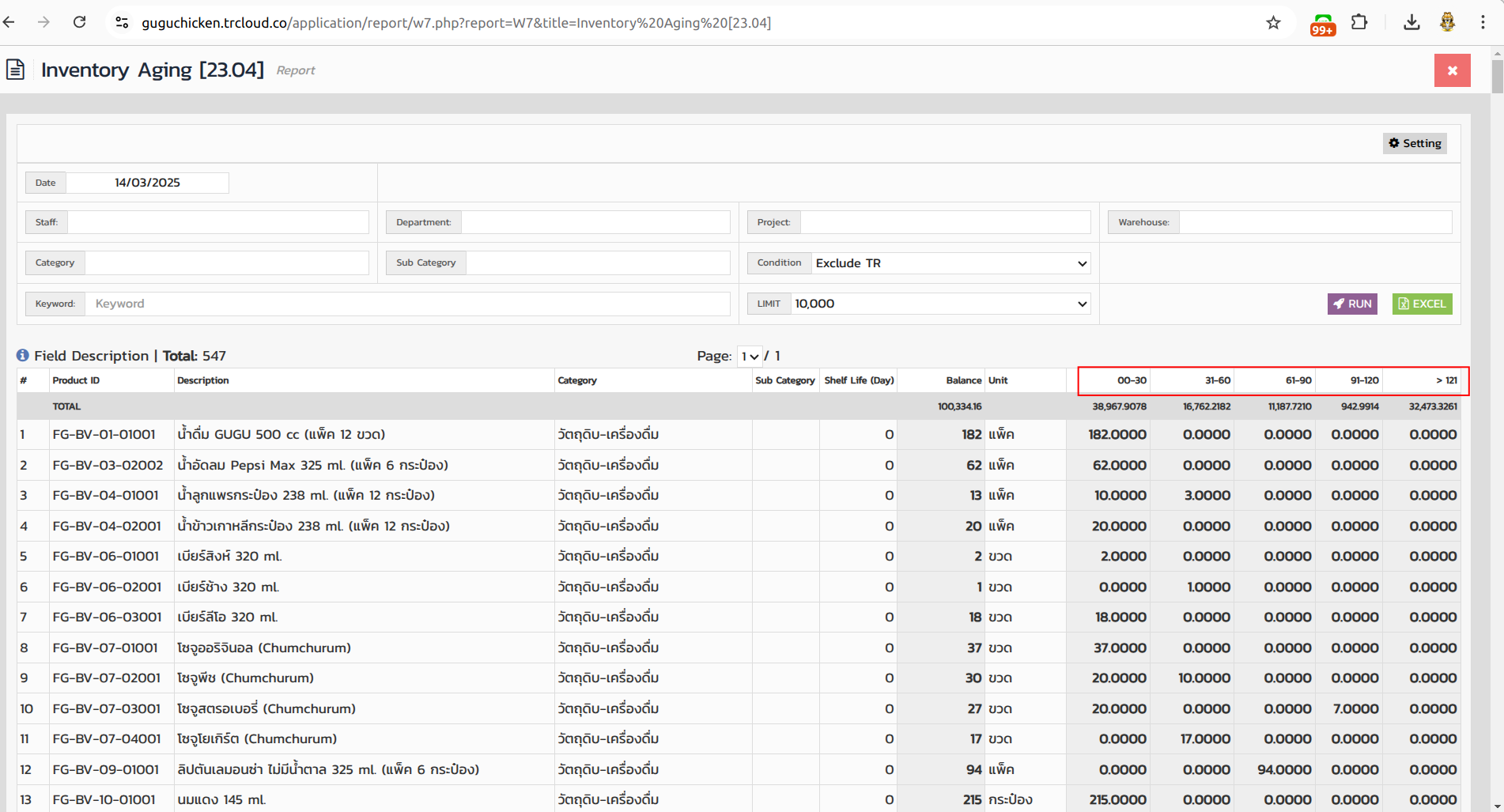Click the Sub Category column header

(784, 380)
